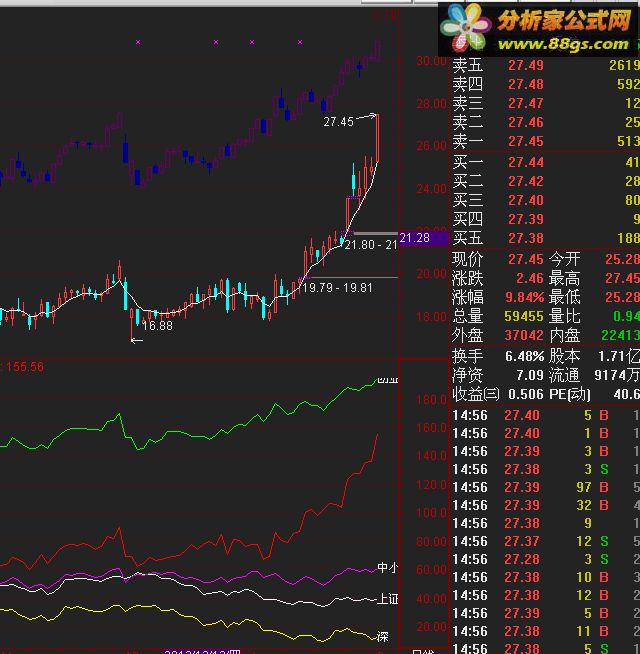Click the 27.45 high price annotation on chart
The image size is (640, 654).
tap(338, 122)
